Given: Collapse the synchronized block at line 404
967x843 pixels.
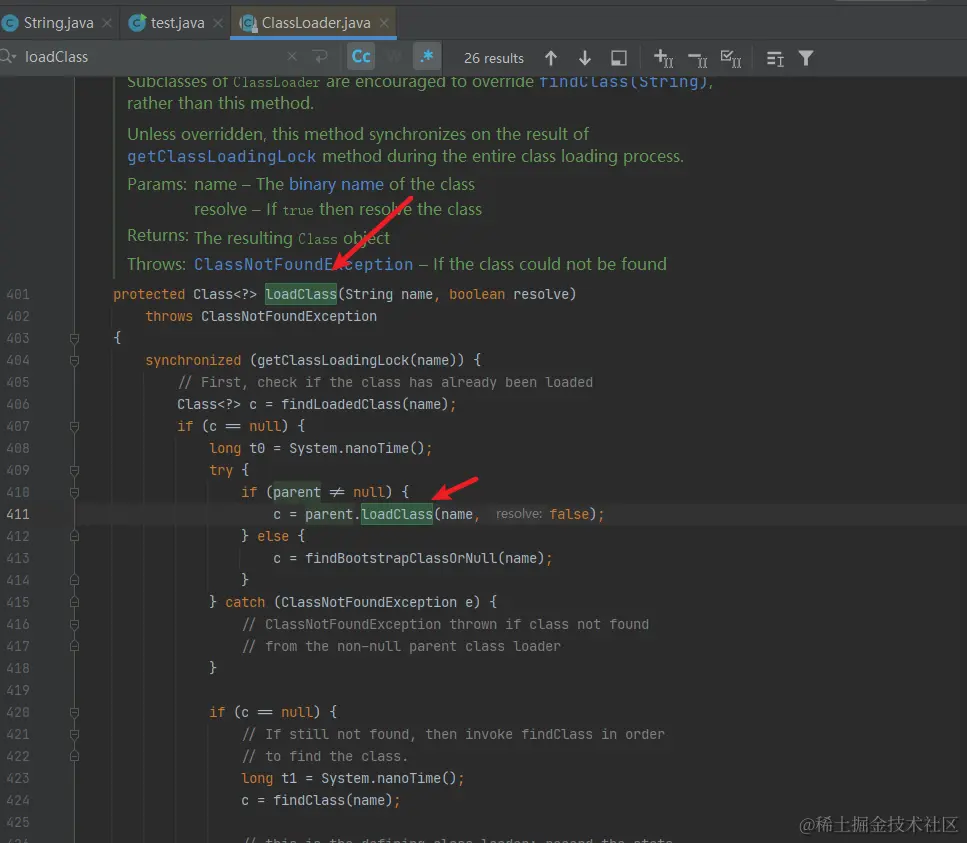Looking at the screenshot, I should [74, 360].
